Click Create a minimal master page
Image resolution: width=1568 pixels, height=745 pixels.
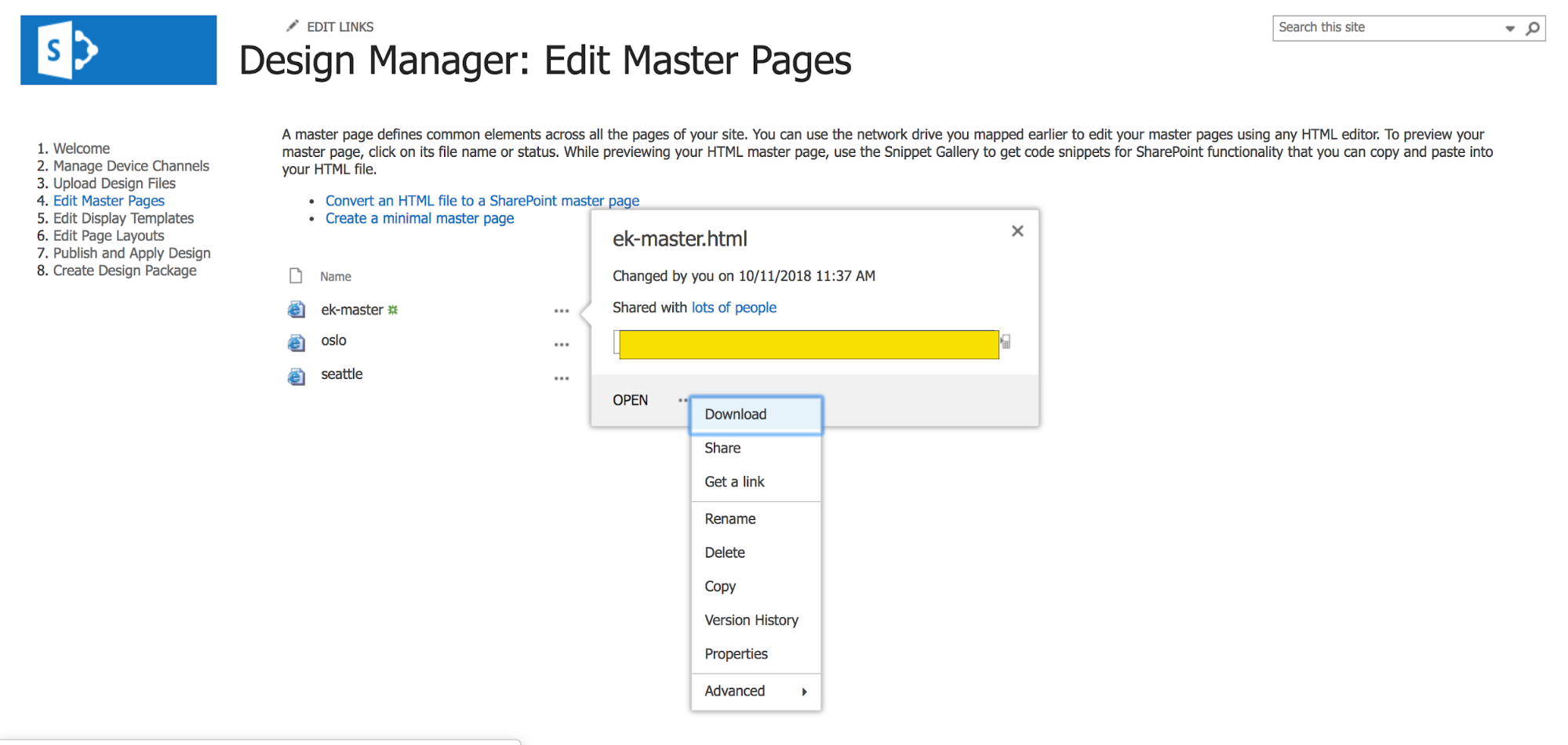(x=420, y=218)
